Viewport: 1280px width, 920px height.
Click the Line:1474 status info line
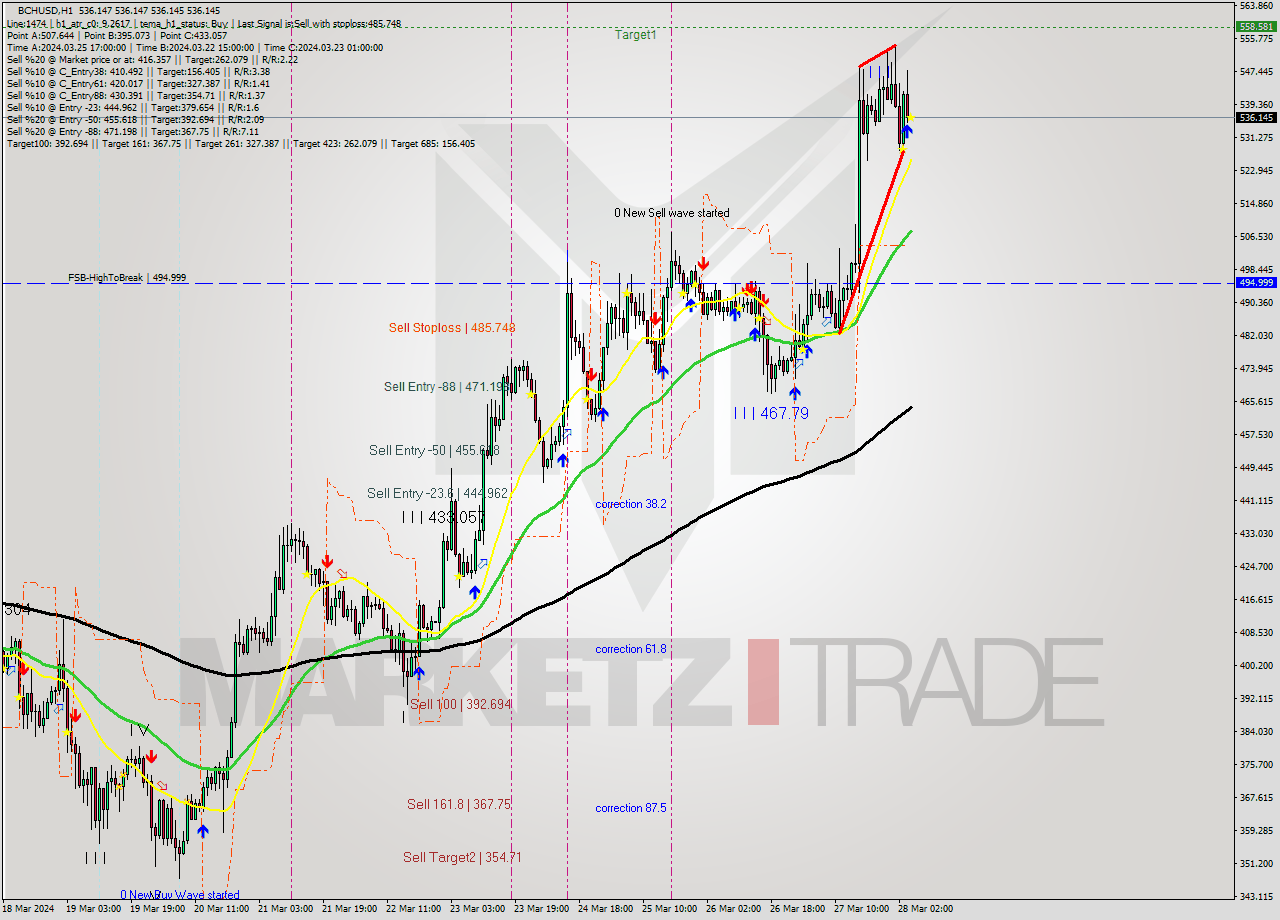[x=203, y=23]
